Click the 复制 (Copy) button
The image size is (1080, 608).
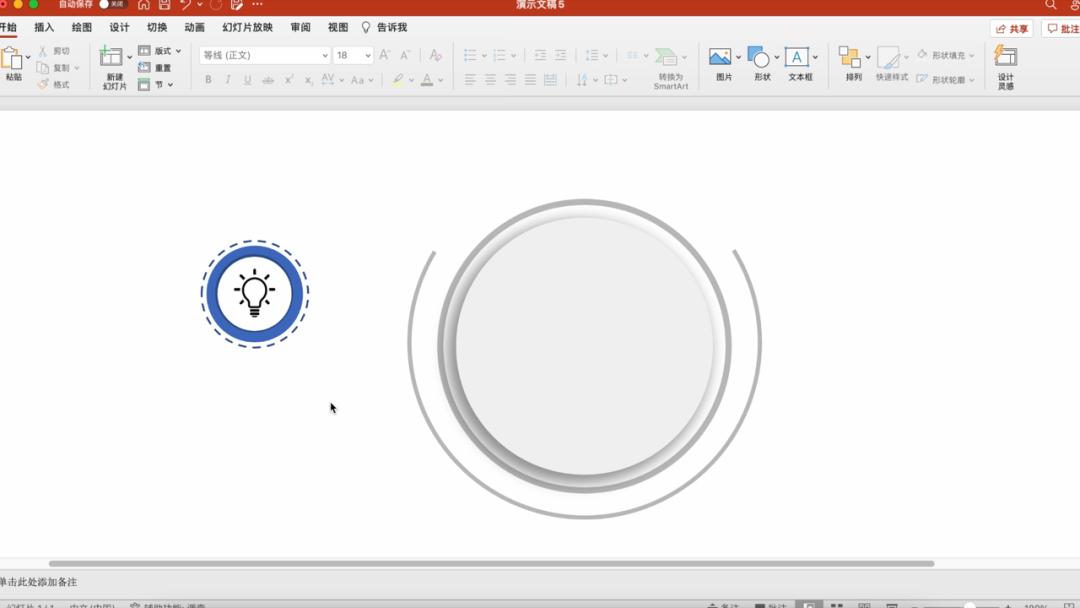pyautogui.click(x=54, y=67)
